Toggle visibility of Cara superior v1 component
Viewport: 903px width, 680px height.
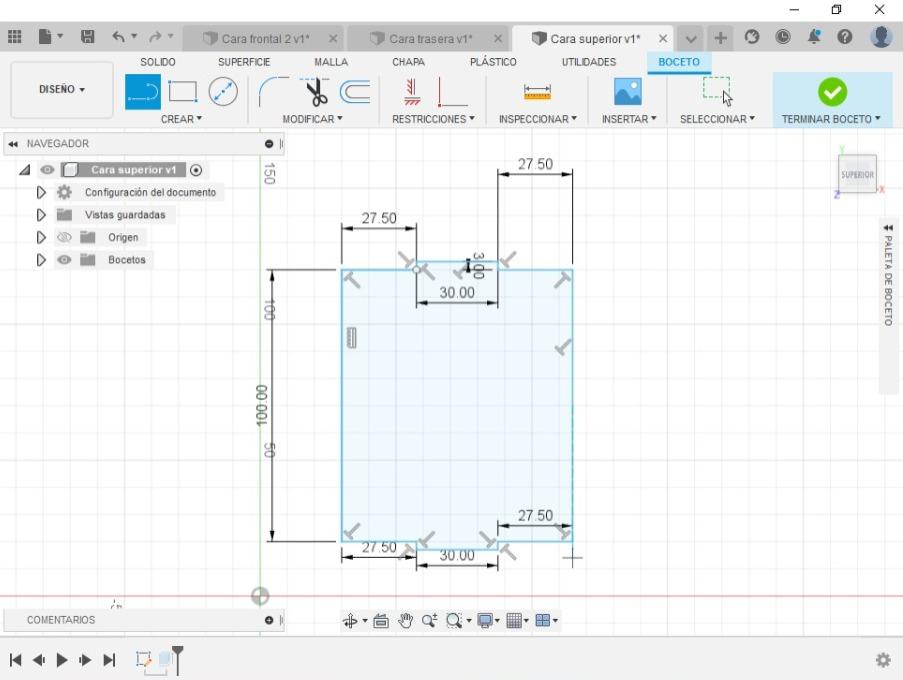coord(47,170)
